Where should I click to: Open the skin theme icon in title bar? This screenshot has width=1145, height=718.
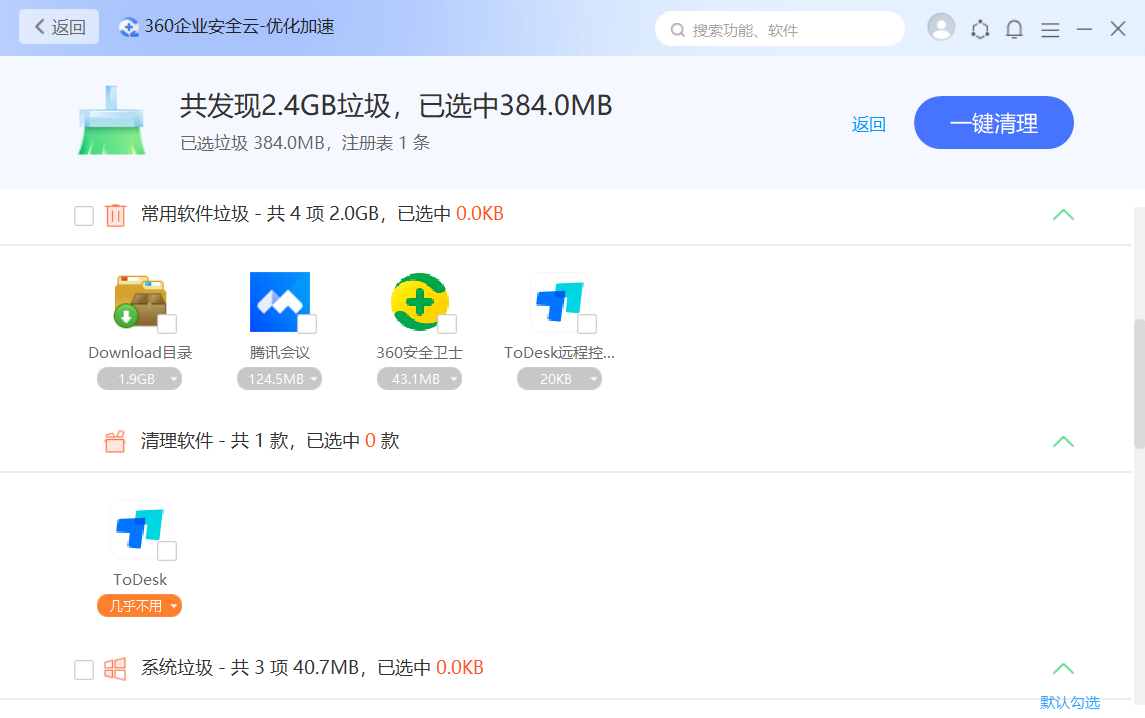pos(980,29)
